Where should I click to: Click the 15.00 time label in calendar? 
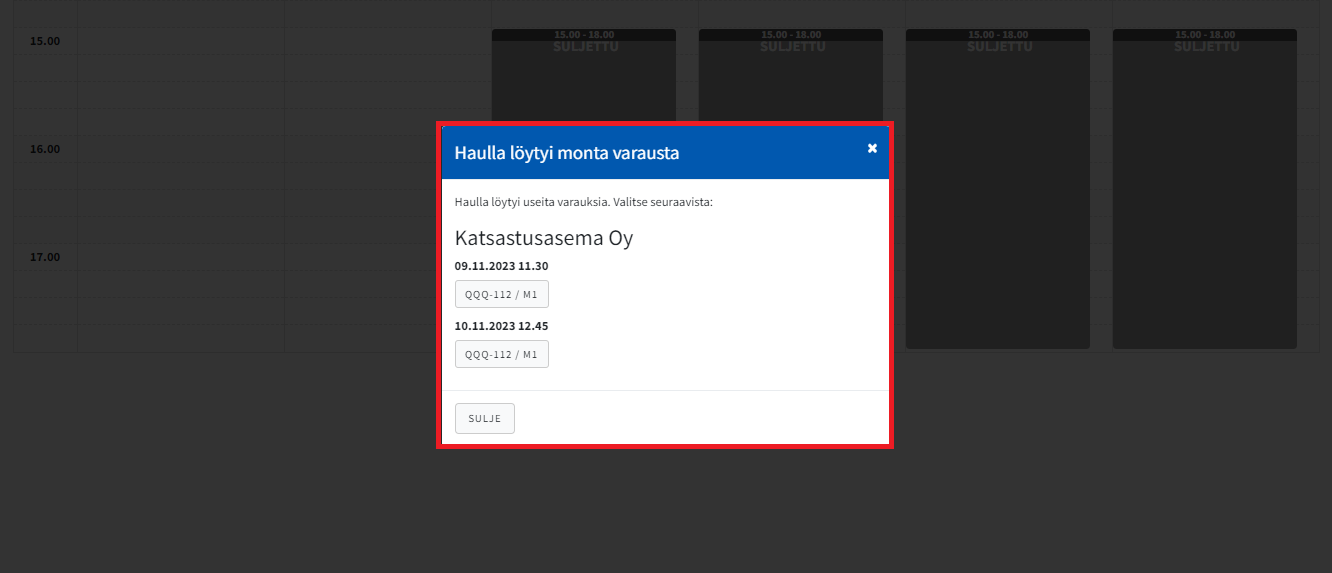[x=45, y=41]
